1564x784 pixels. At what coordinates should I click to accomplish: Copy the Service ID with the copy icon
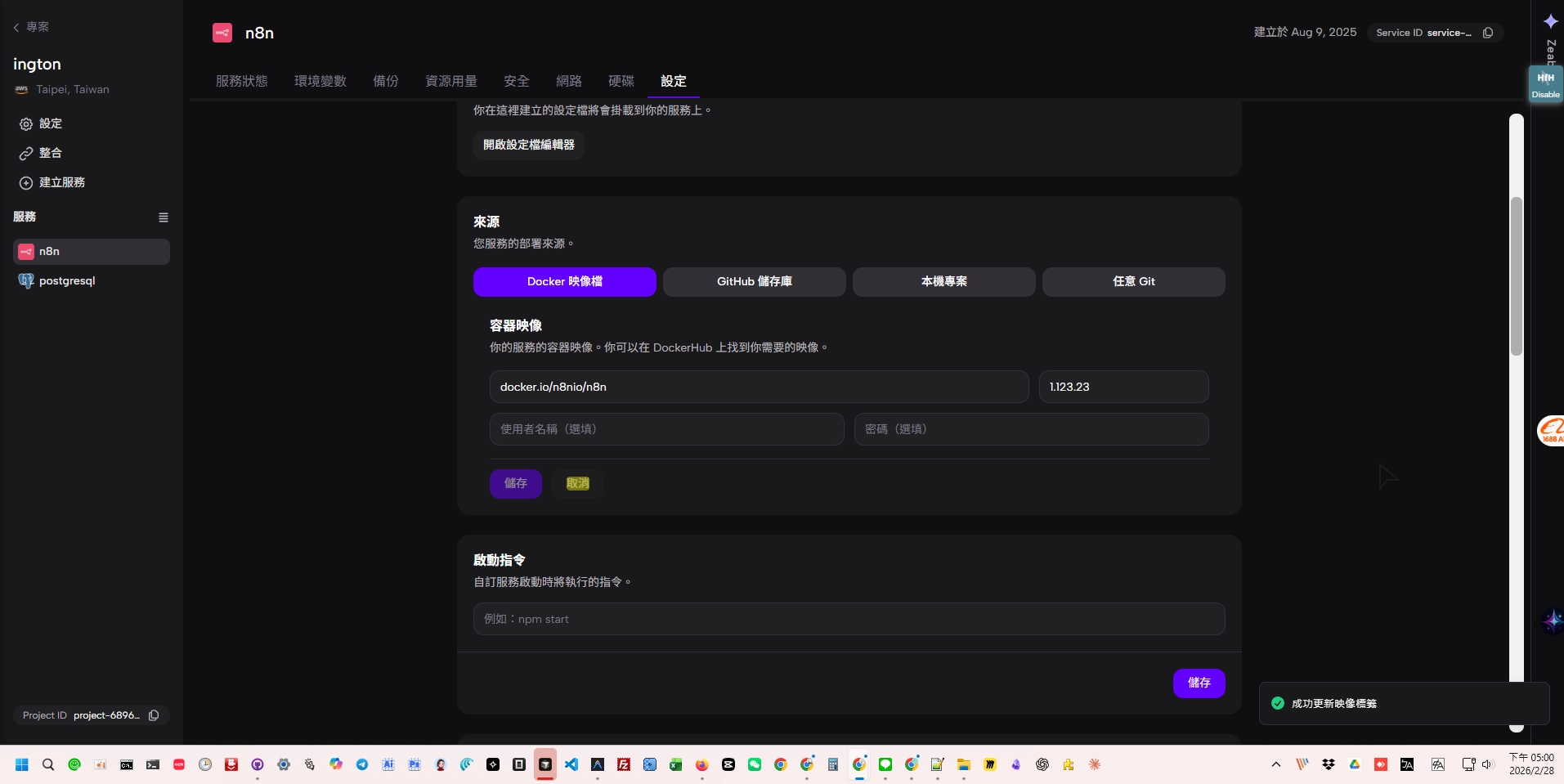click(x=1488, y=33)
